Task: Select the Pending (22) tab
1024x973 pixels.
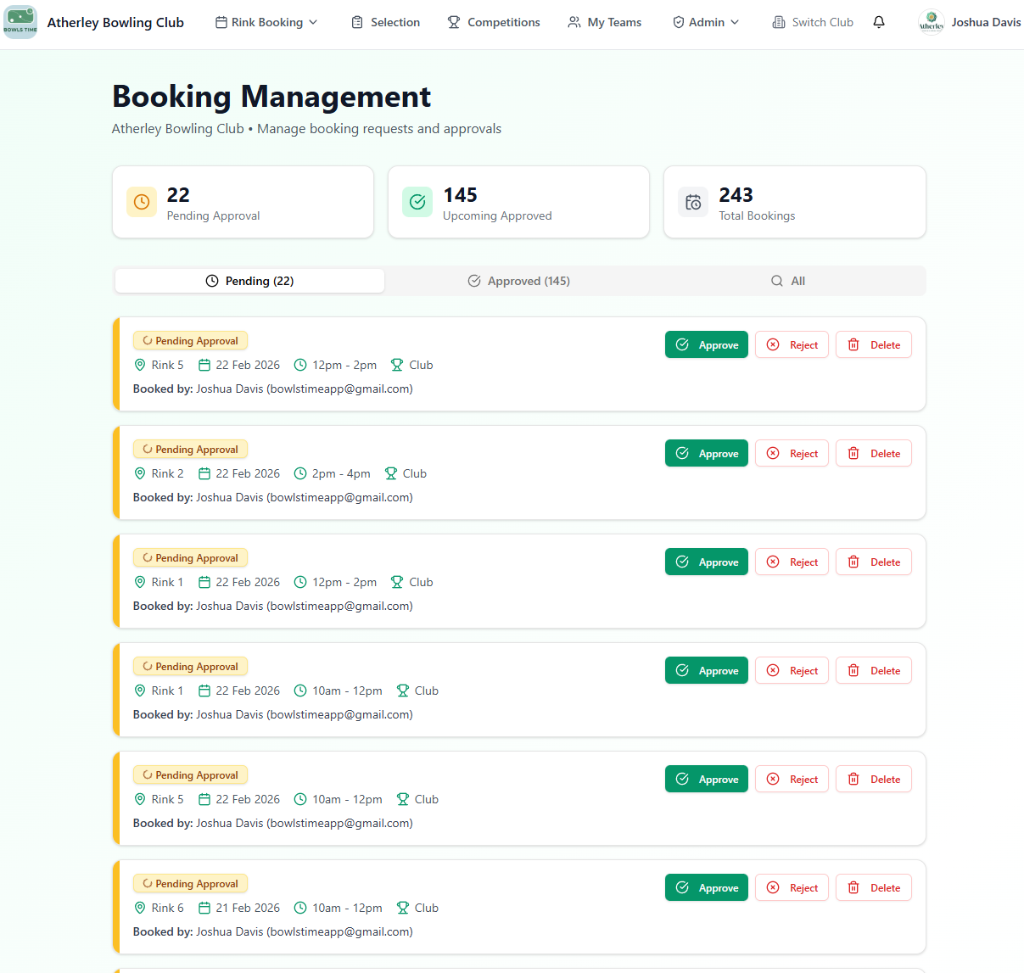Action: click(x=249, y=281)
